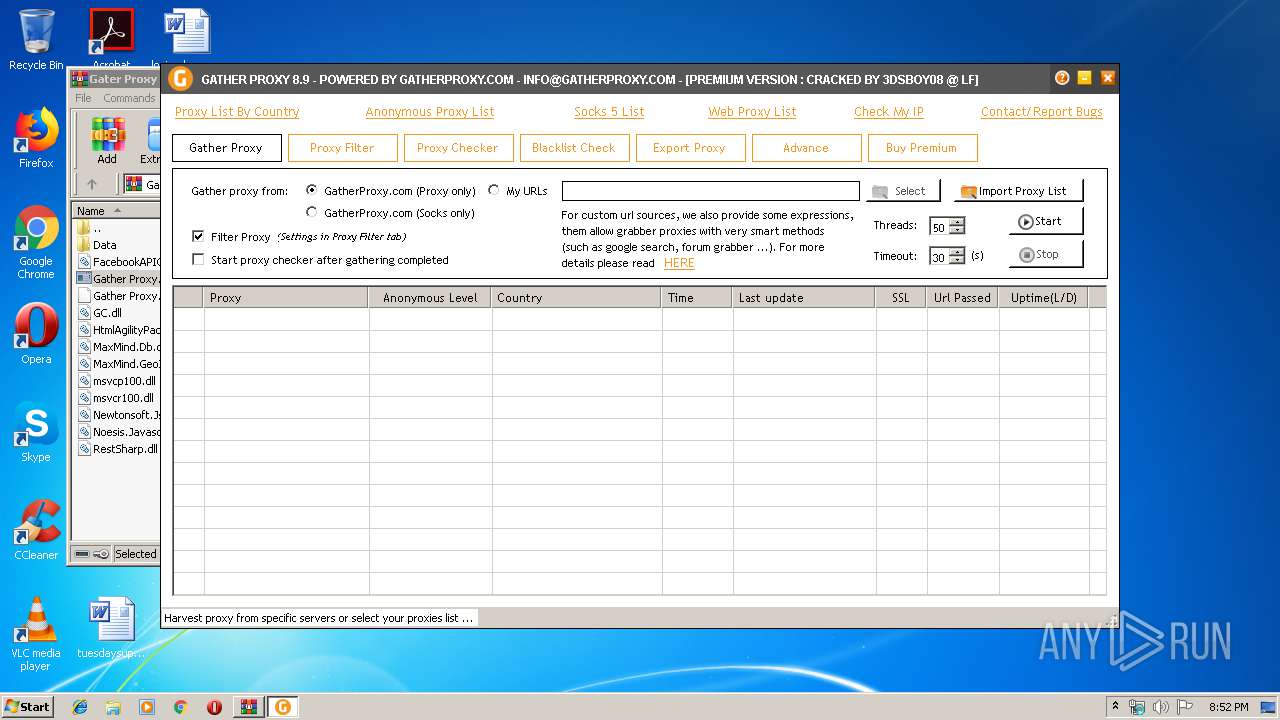This screenshot has height=720, width=1280.
Task: Open Internet Explorer from the taskbar
Action: (80, 707)
